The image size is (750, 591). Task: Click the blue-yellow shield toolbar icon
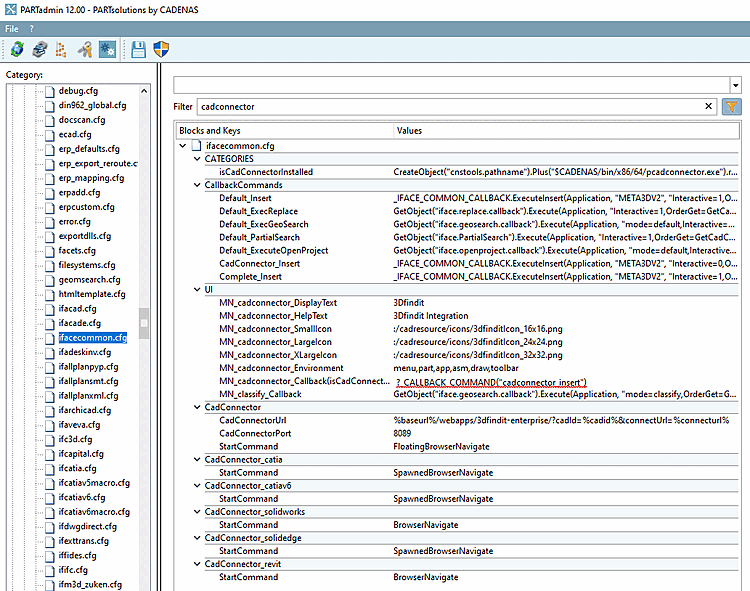click(161, 49)
